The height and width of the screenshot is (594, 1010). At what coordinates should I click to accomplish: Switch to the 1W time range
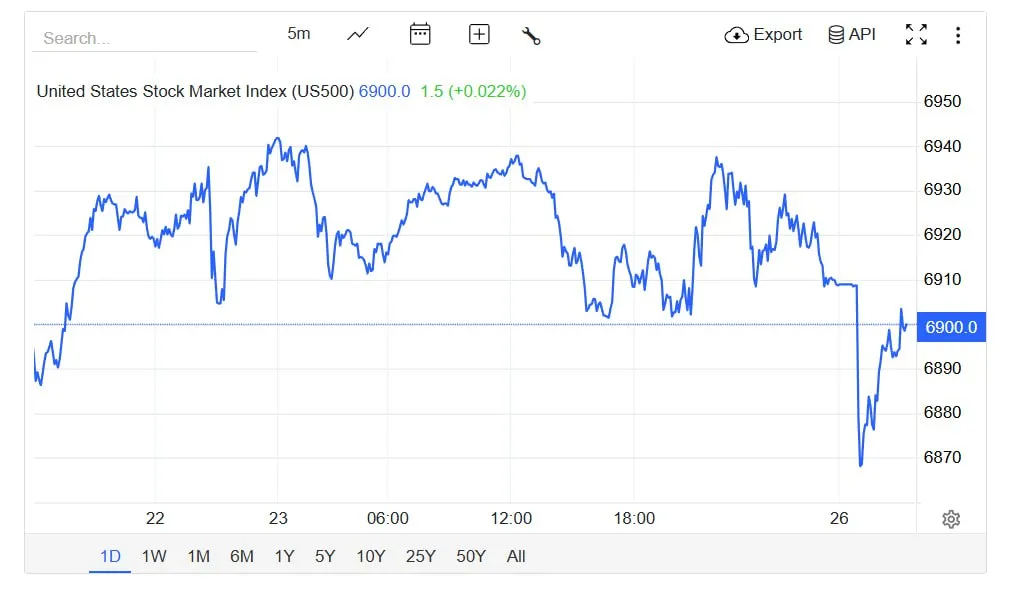click(x=154, y=556)
